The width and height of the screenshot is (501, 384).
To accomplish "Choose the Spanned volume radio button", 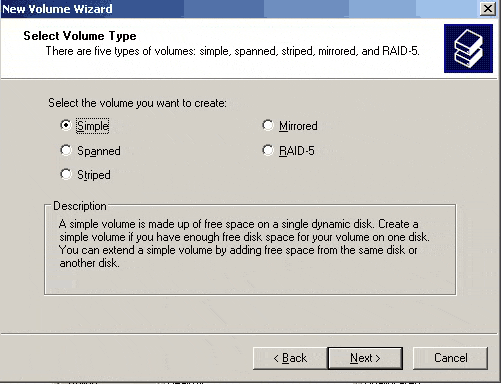I will pyautogui.click(x=66, y=150).
